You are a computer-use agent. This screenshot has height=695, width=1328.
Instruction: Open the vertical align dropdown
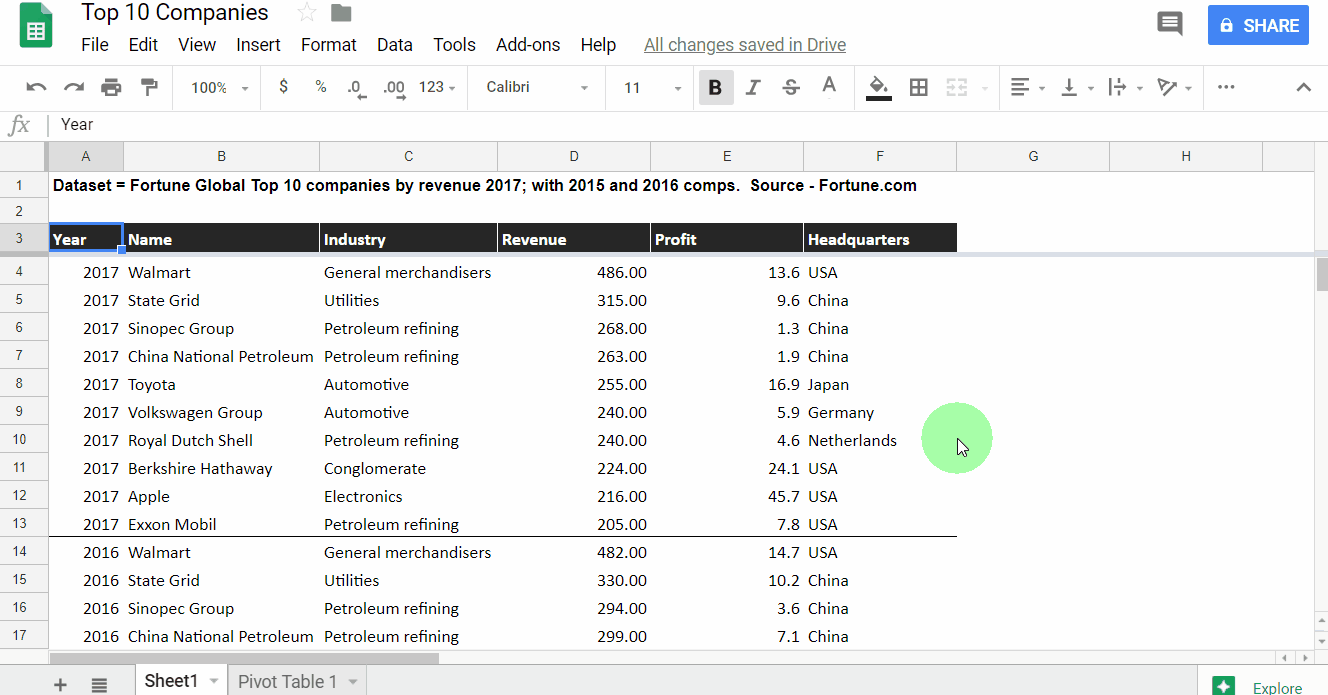(1077, 88)
